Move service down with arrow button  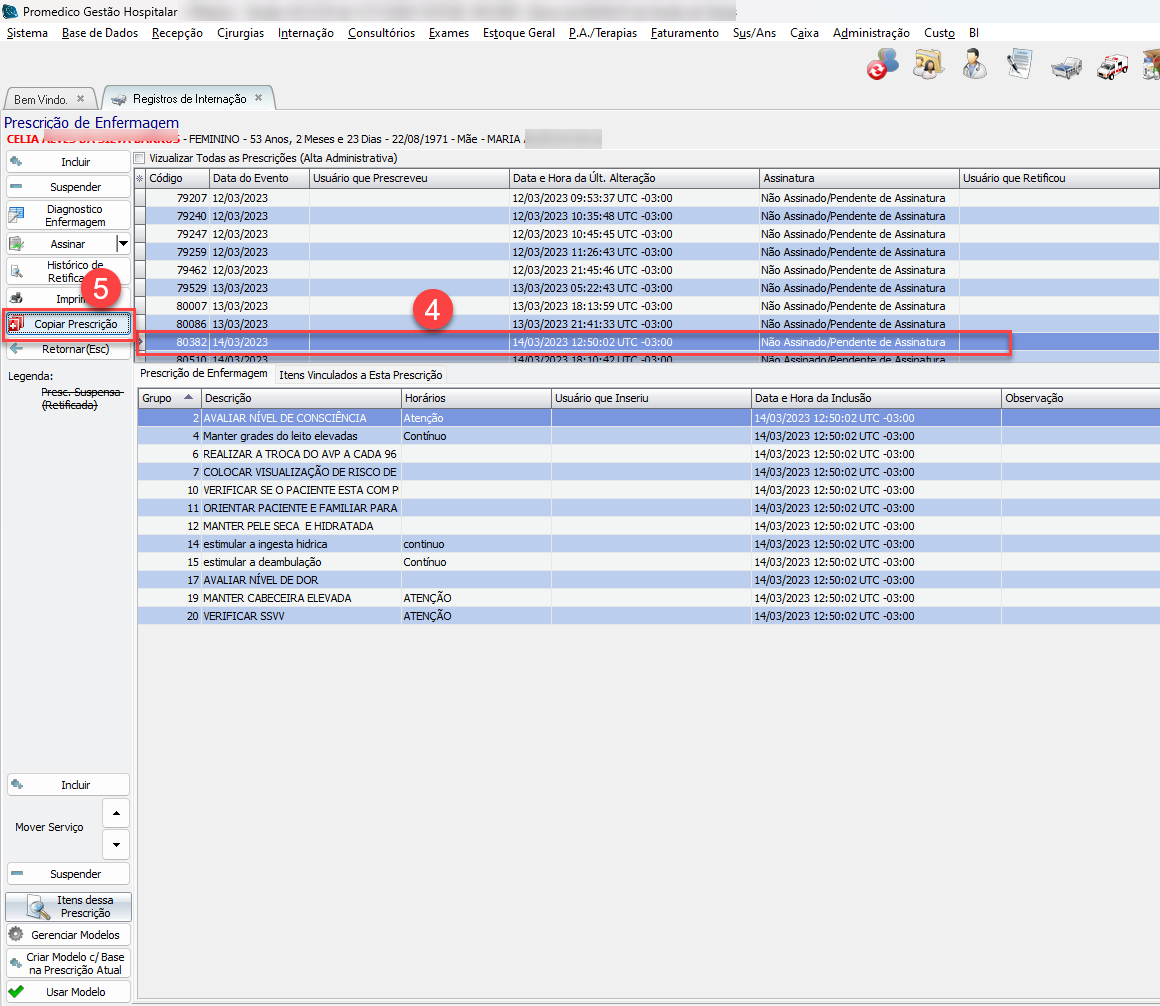click(117, 844)
